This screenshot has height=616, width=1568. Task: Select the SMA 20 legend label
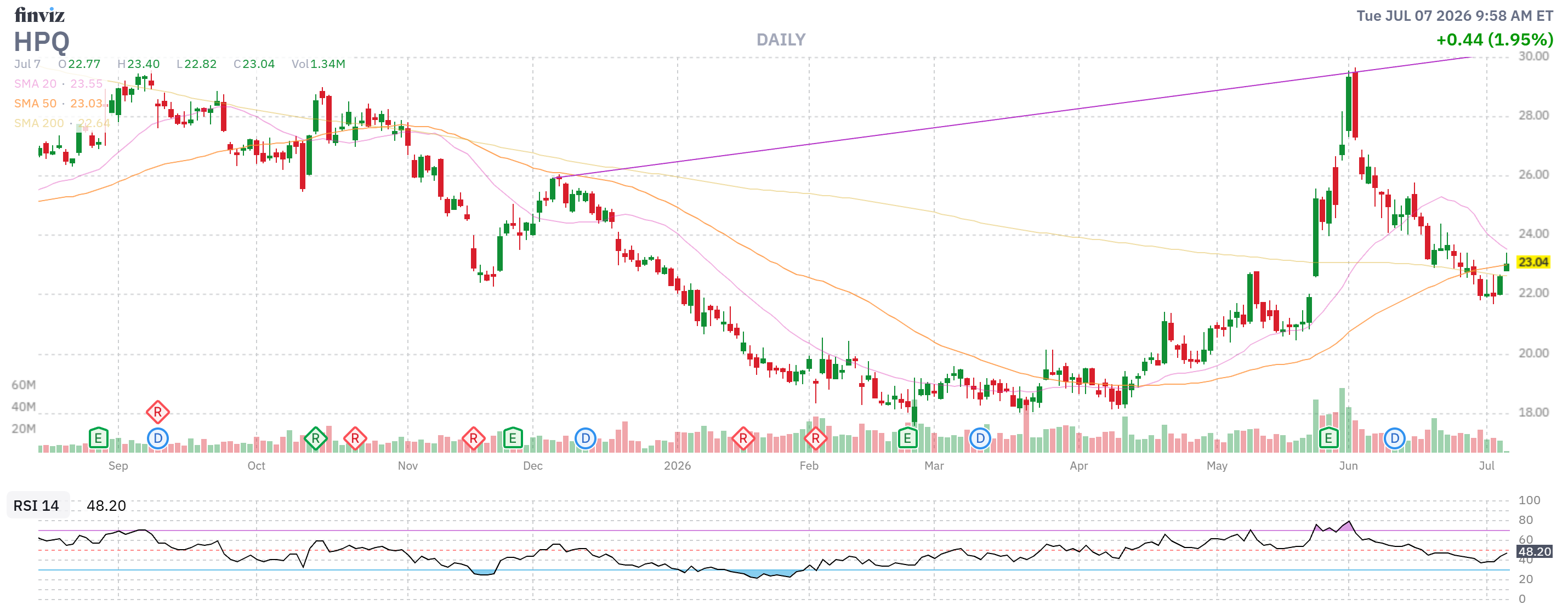pyautogui.click(x=35, y=83)
